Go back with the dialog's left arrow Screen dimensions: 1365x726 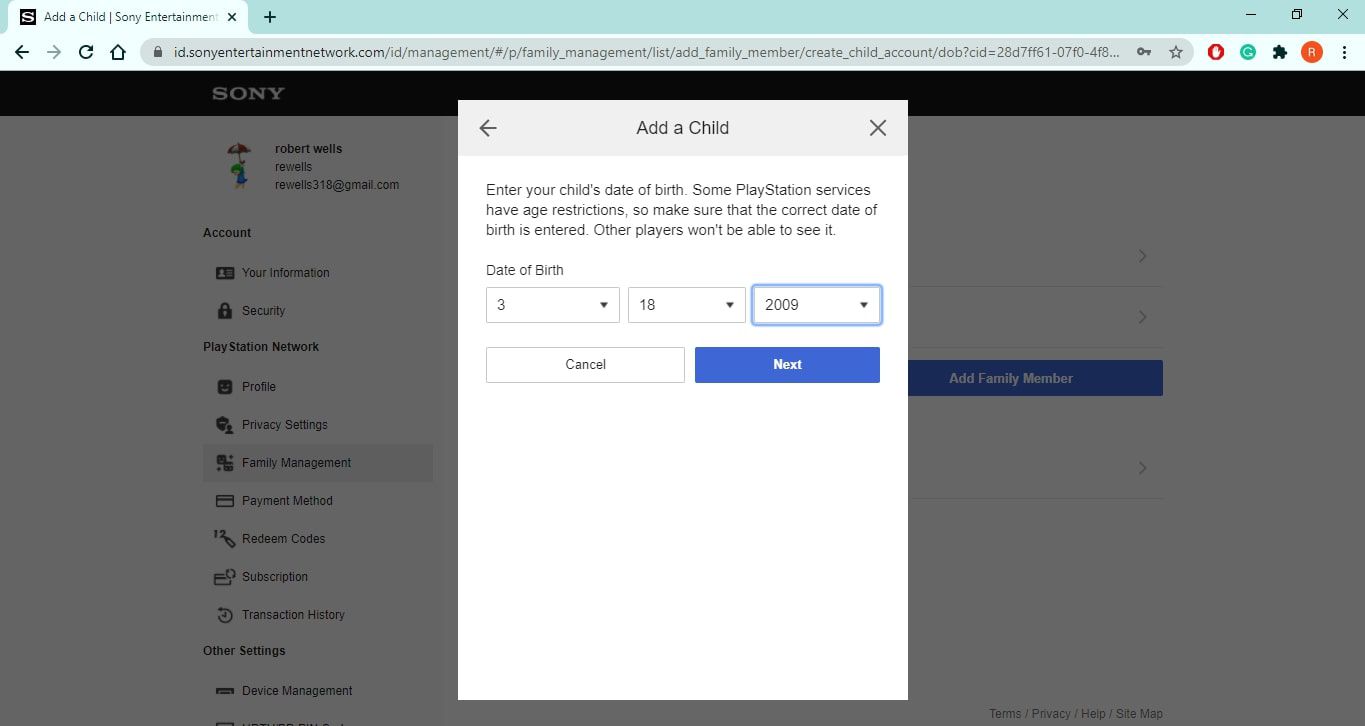tap(488, 128)
